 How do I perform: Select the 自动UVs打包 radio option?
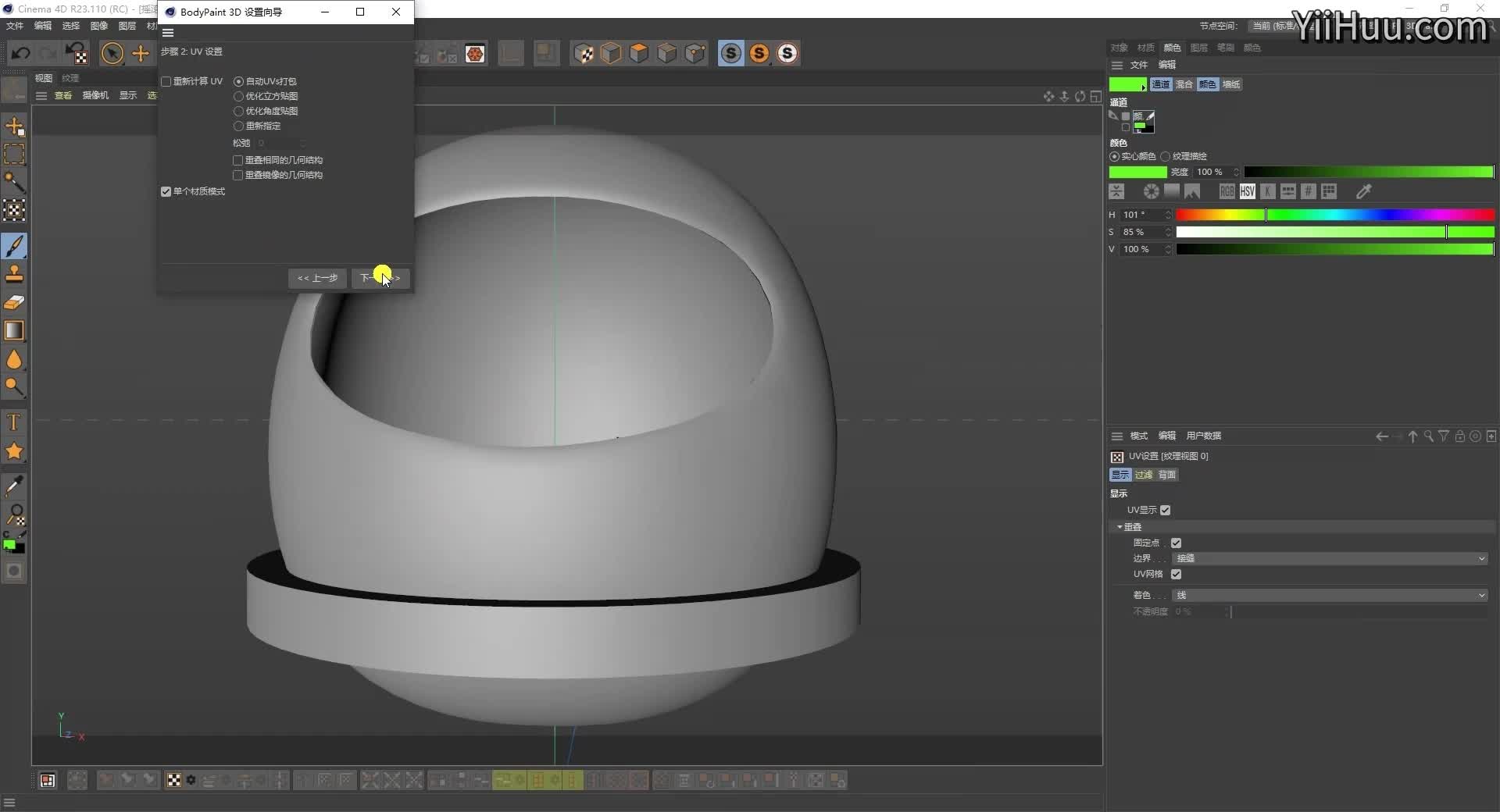(238, 81)
